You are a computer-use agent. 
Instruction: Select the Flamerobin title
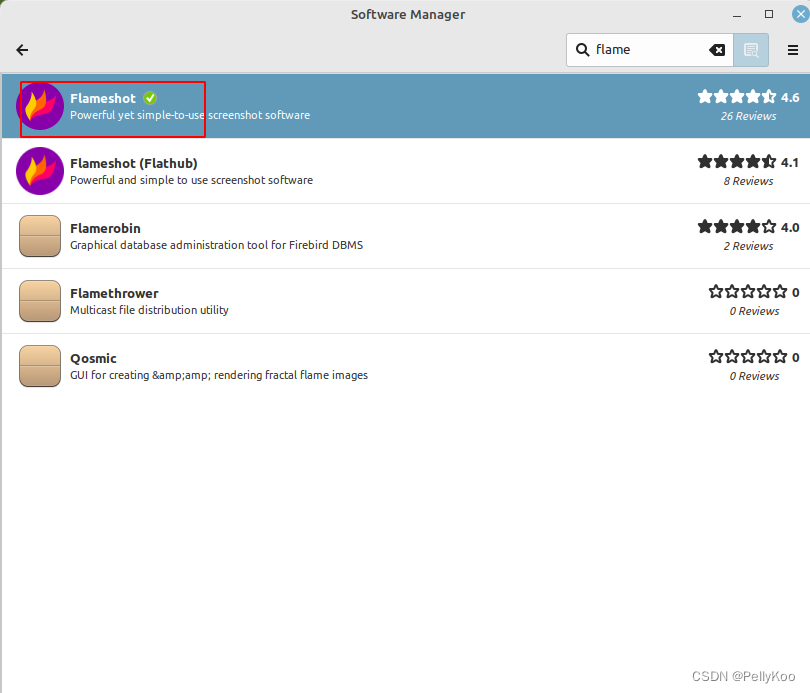[105, 228]
